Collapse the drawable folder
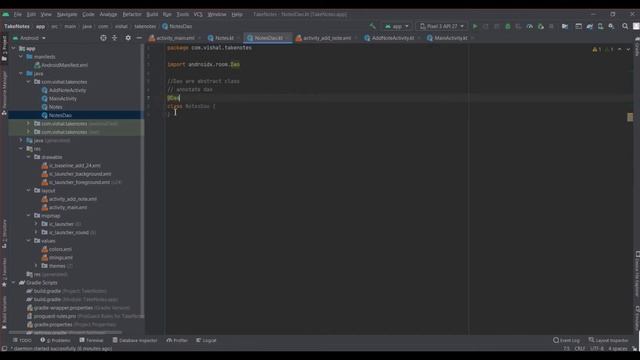The image size is (640, 360). [29, 157]
